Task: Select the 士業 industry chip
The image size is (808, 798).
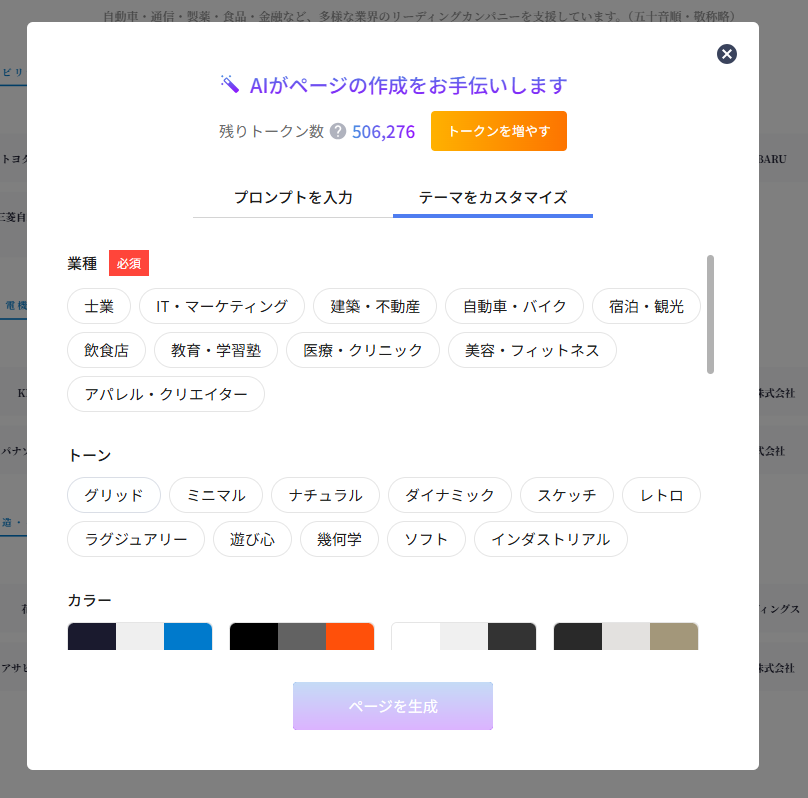Action: click(x=99, y=306)
